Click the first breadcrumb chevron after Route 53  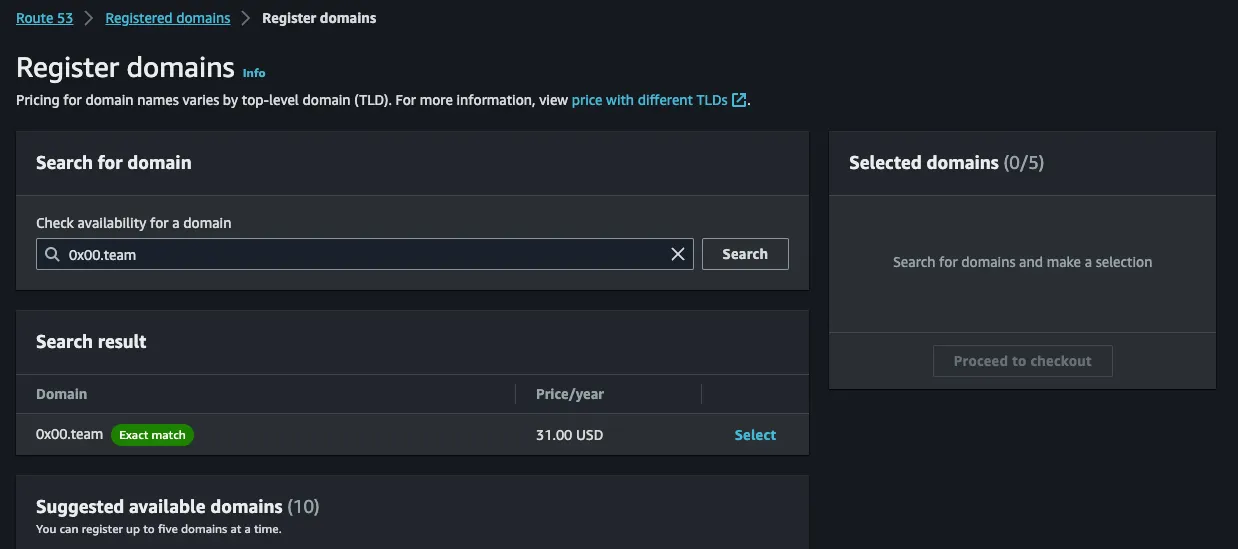[89, 18]
